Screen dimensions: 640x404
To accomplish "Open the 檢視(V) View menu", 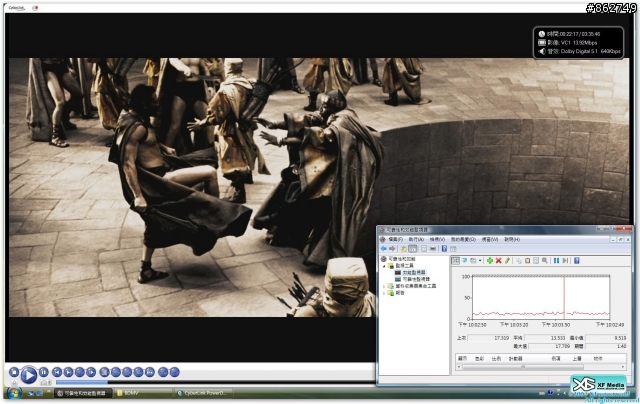I will (437, 240).
